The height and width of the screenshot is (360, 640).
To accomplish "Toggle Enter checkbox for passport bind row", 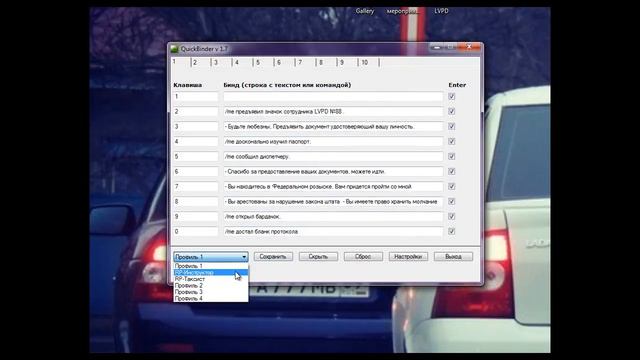I will point(451,142).
